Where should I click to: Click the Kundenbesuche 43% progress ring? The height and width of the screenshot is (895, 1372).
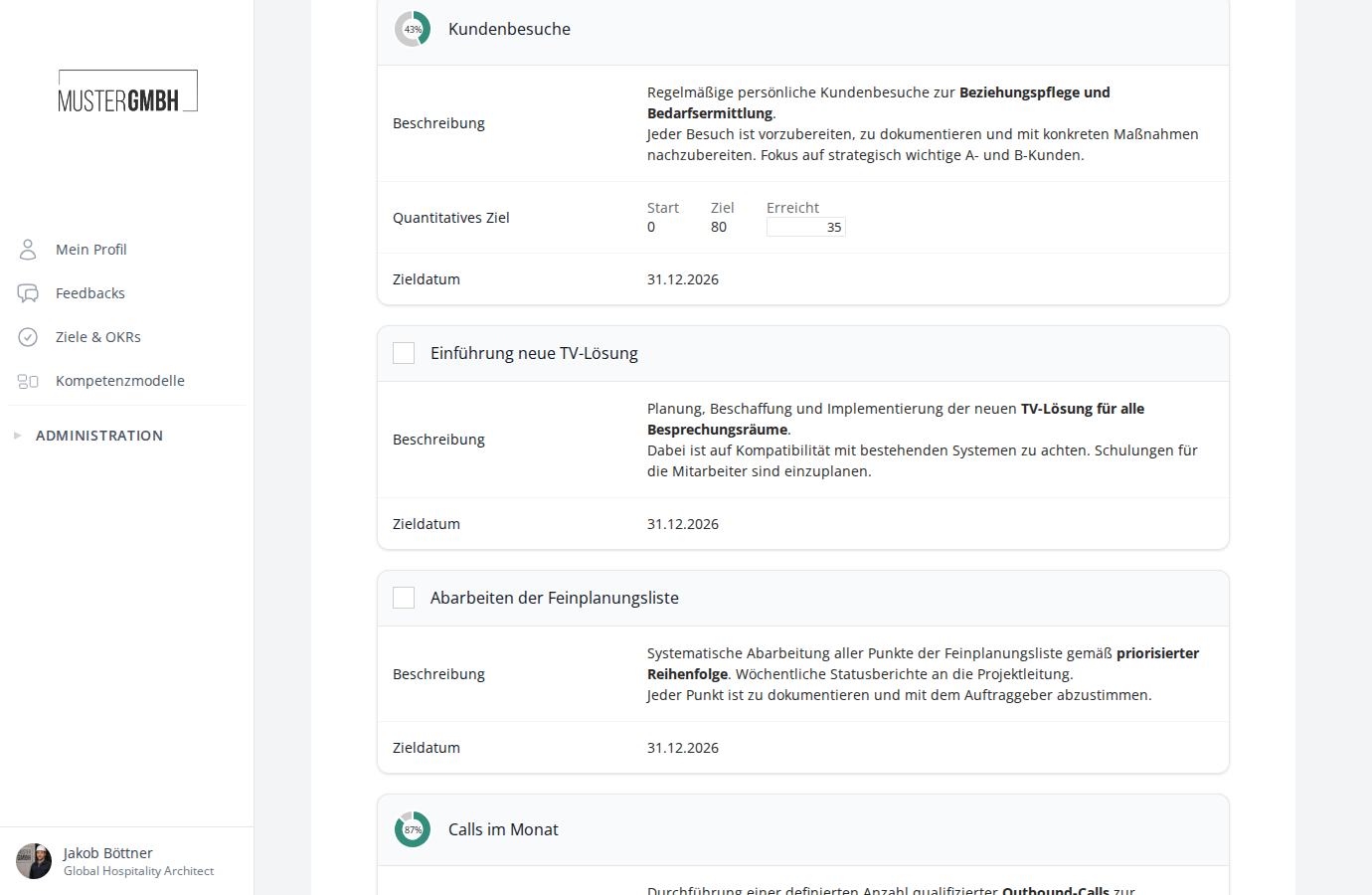click(413, 29)
